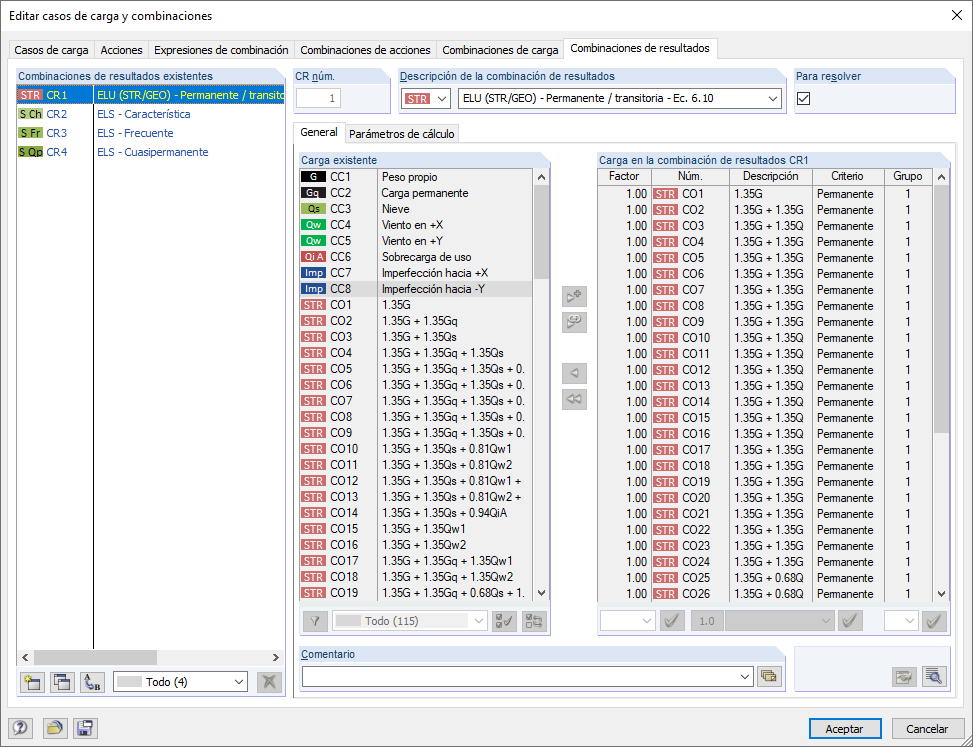Select CO15 1.35G + 1.35Qw1 row
The width and height of the screenshot is (973, 747).
tap(416, 529)
